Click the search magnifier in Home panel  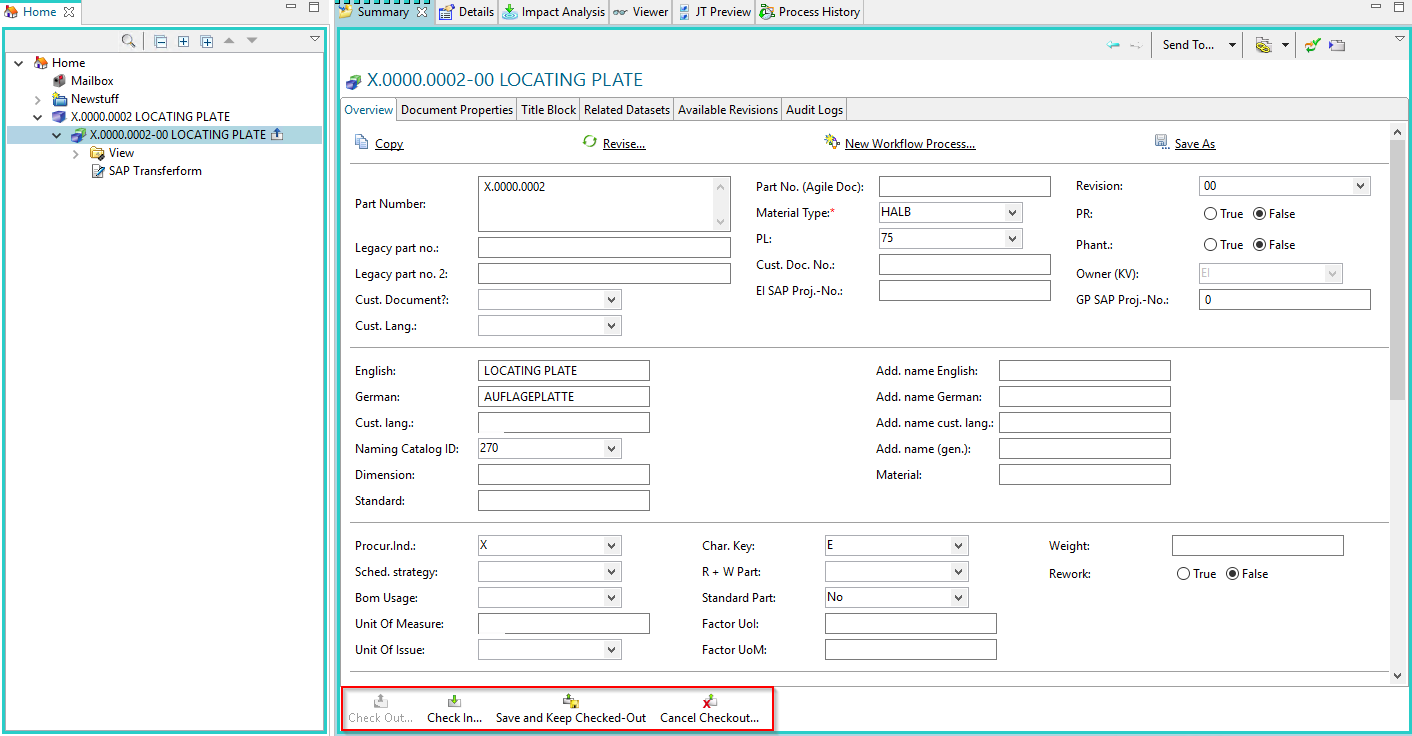128,41
